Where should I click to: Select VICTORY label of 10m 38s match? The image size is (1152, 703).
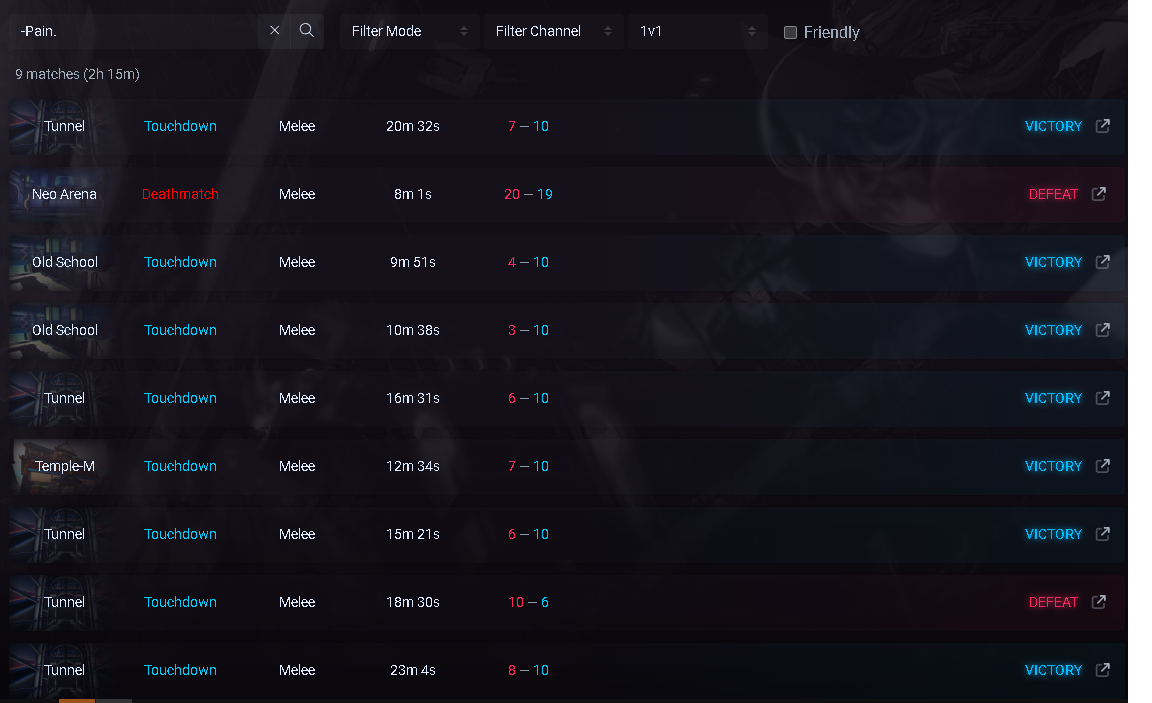coord(1053,330)
